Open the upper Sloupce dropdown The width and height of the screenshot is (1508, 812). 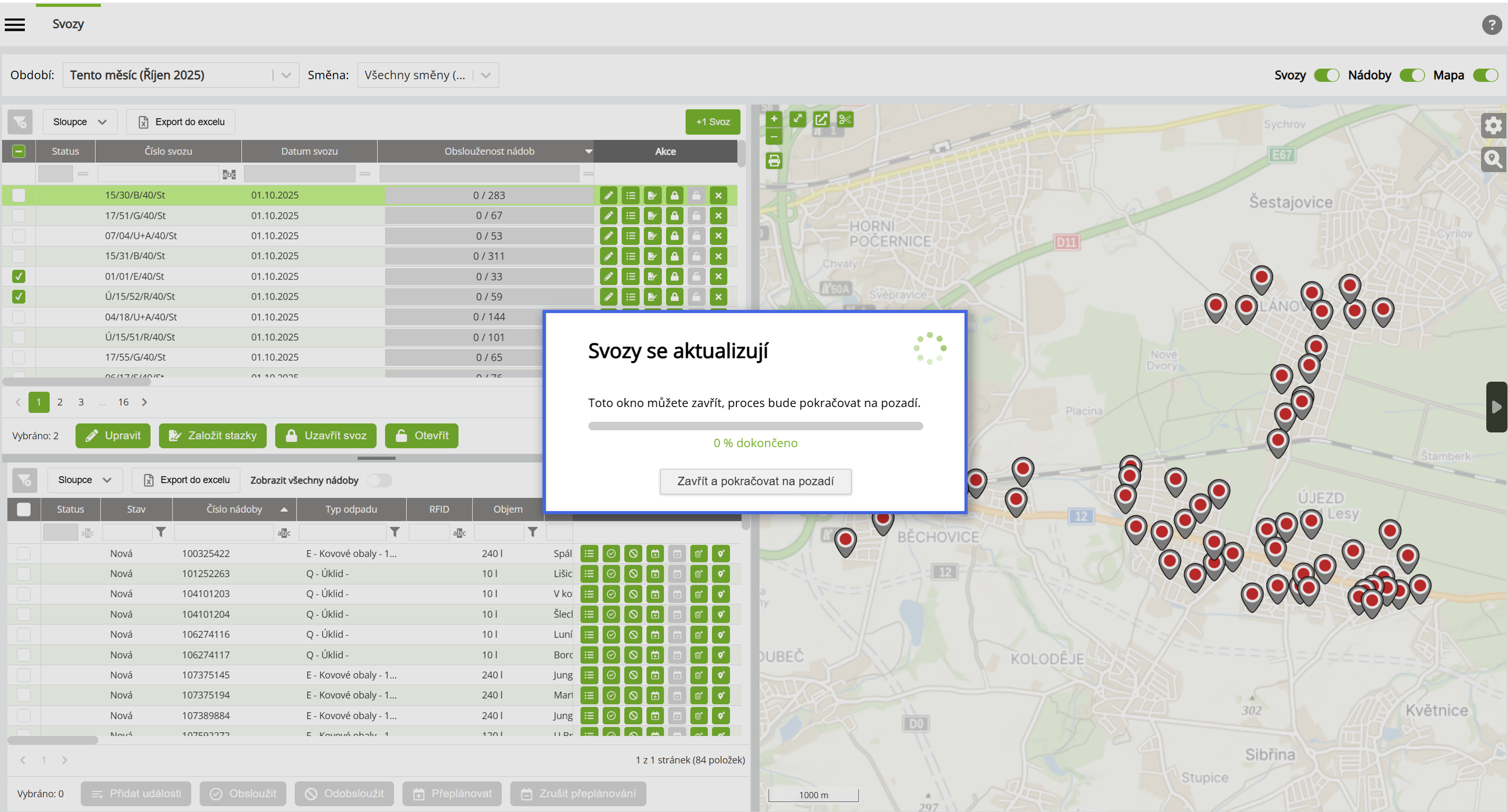[x=80, y=122]
